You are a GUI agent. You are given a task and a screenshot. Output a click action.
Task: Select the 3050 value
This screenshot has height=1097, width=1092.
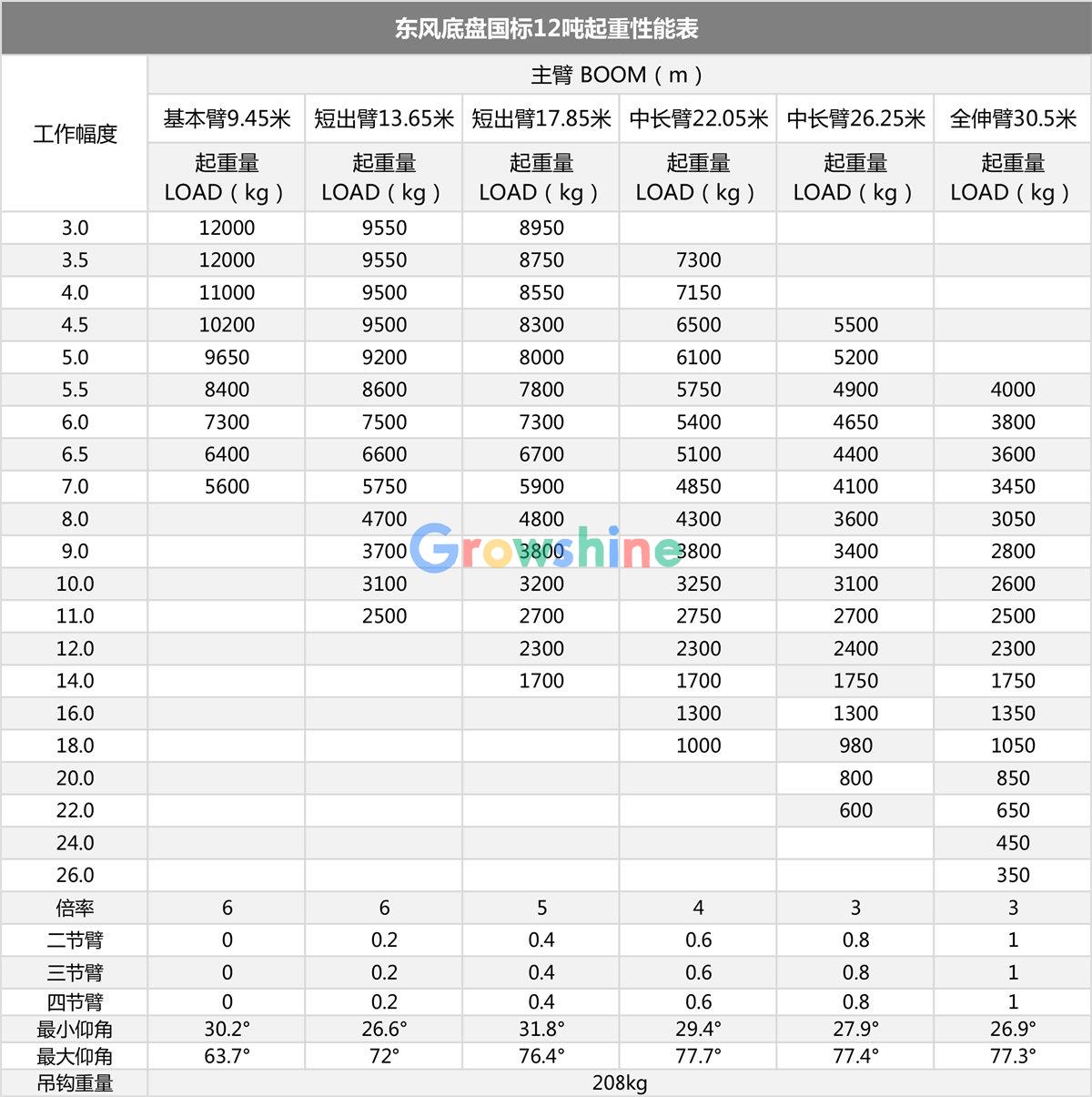[1013, 519]
